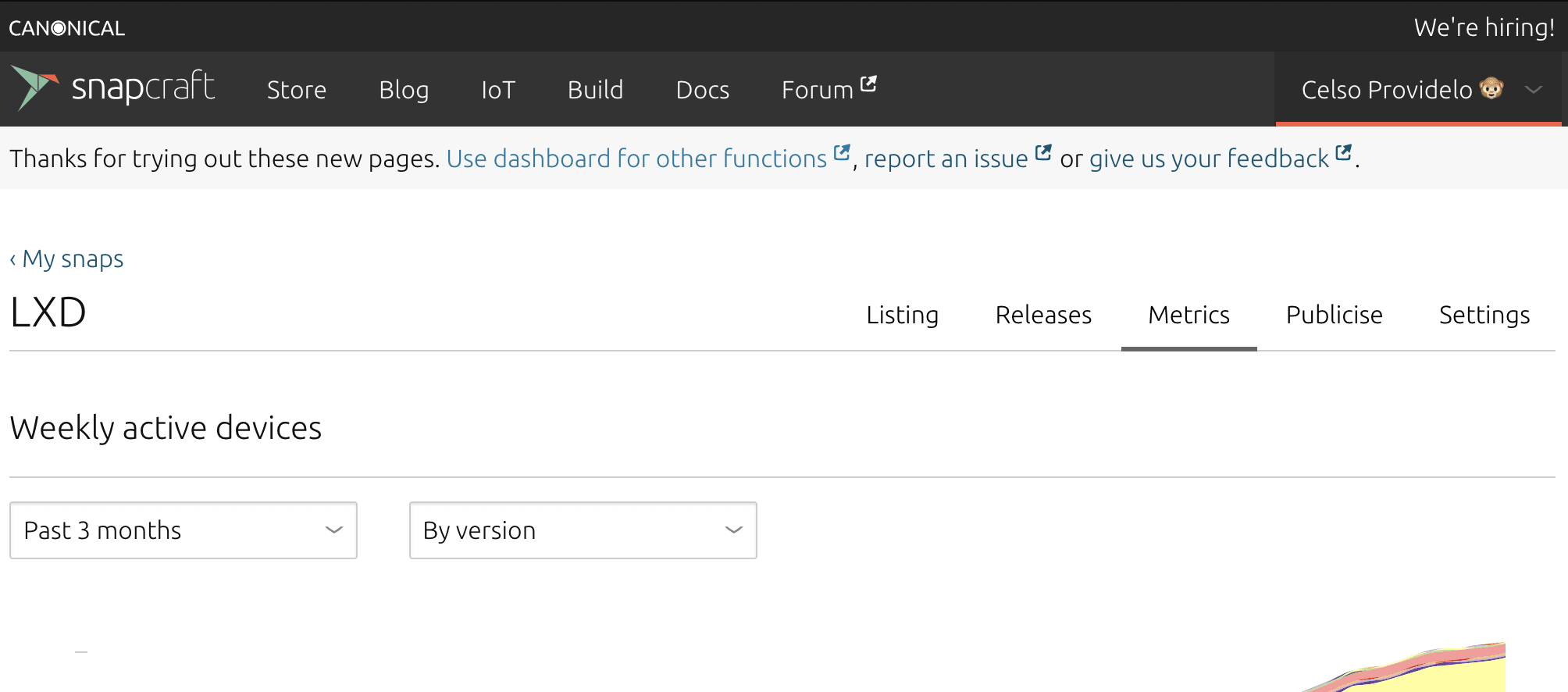
Task: Click the Canonical logo in top bar
Action: tap(67, 28)
